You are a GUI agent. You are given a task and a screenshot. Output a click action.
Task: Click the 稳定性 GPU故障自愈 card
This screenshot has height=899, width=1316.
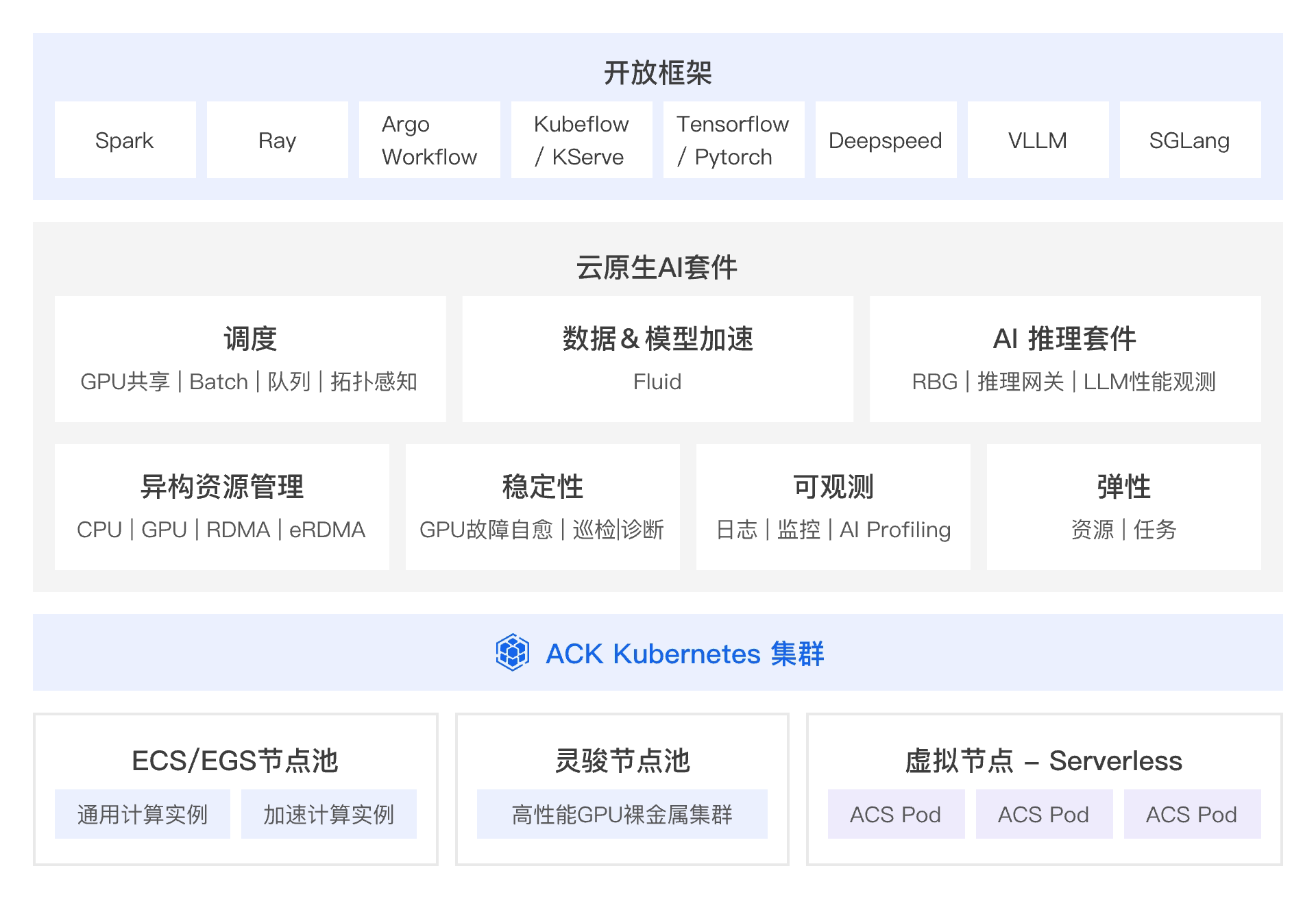pyautogui.click(x=542, y=506)
